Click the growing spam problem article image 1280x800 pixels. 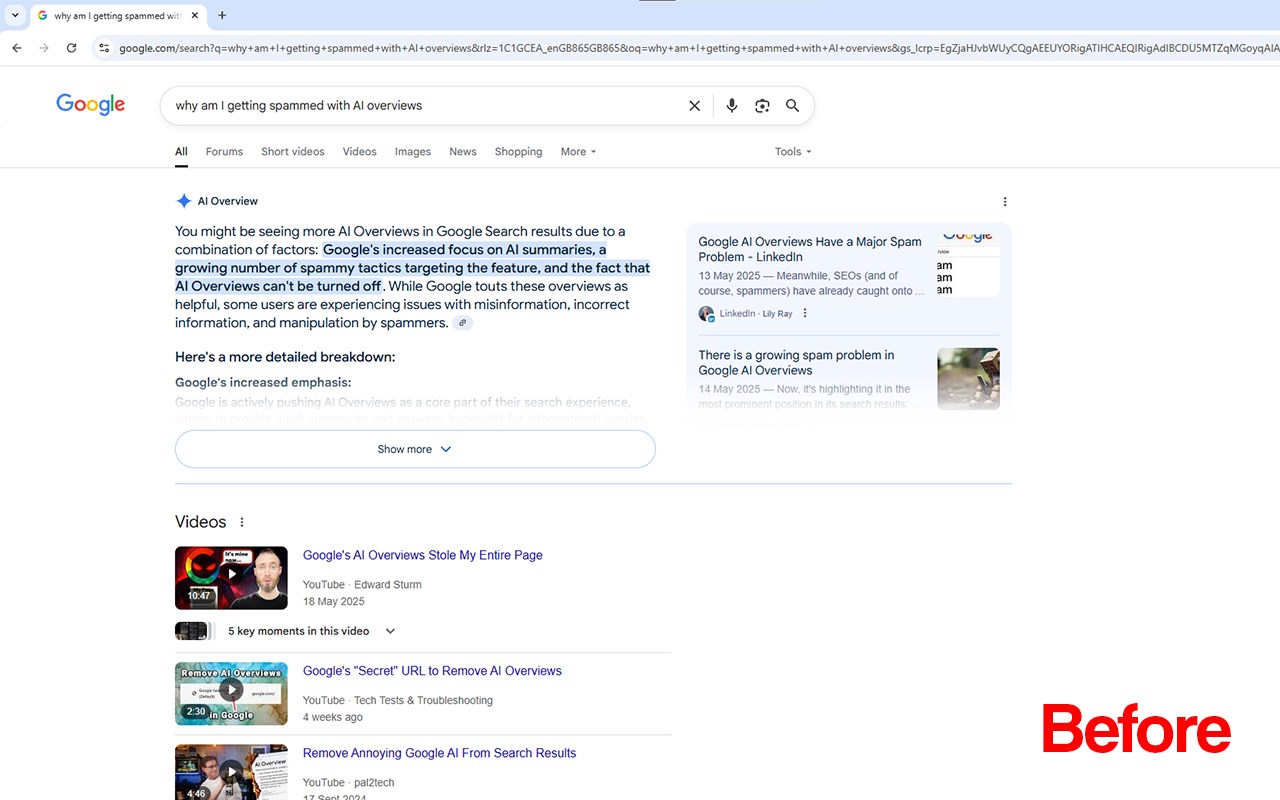[968, 379]
